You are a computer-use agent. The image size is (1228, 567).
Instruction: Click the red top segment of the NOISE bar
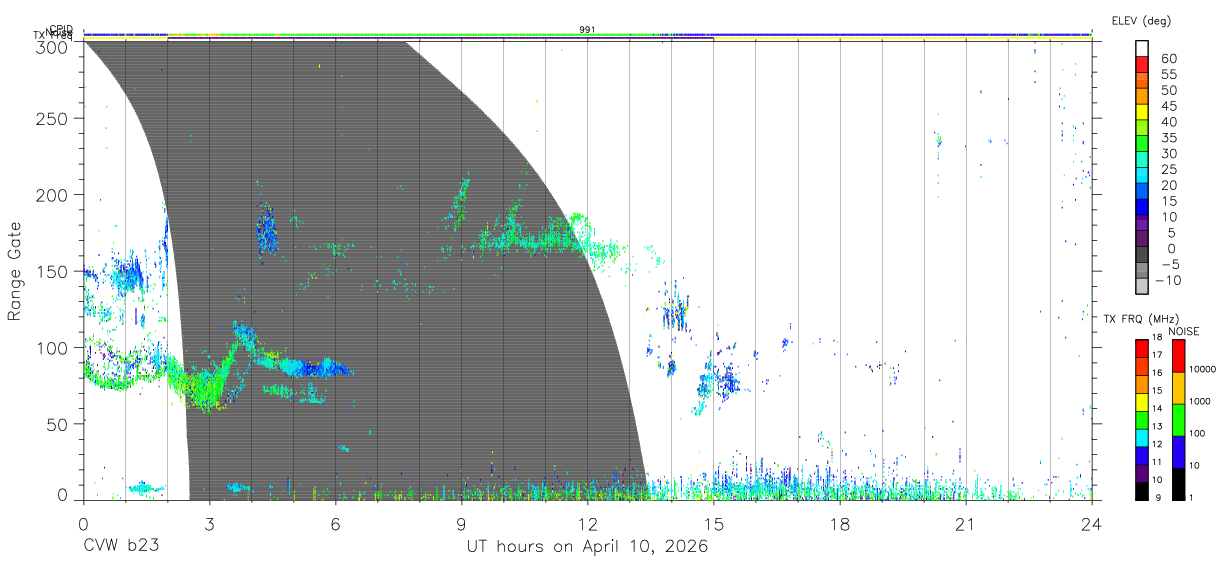[1178, 356]
